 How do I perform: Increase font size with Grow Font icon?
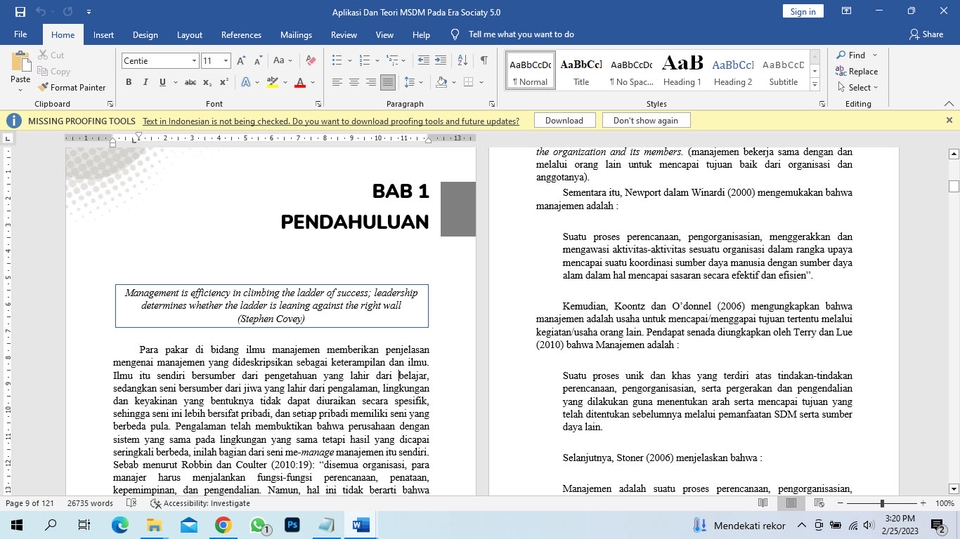(x=241, y=61)
